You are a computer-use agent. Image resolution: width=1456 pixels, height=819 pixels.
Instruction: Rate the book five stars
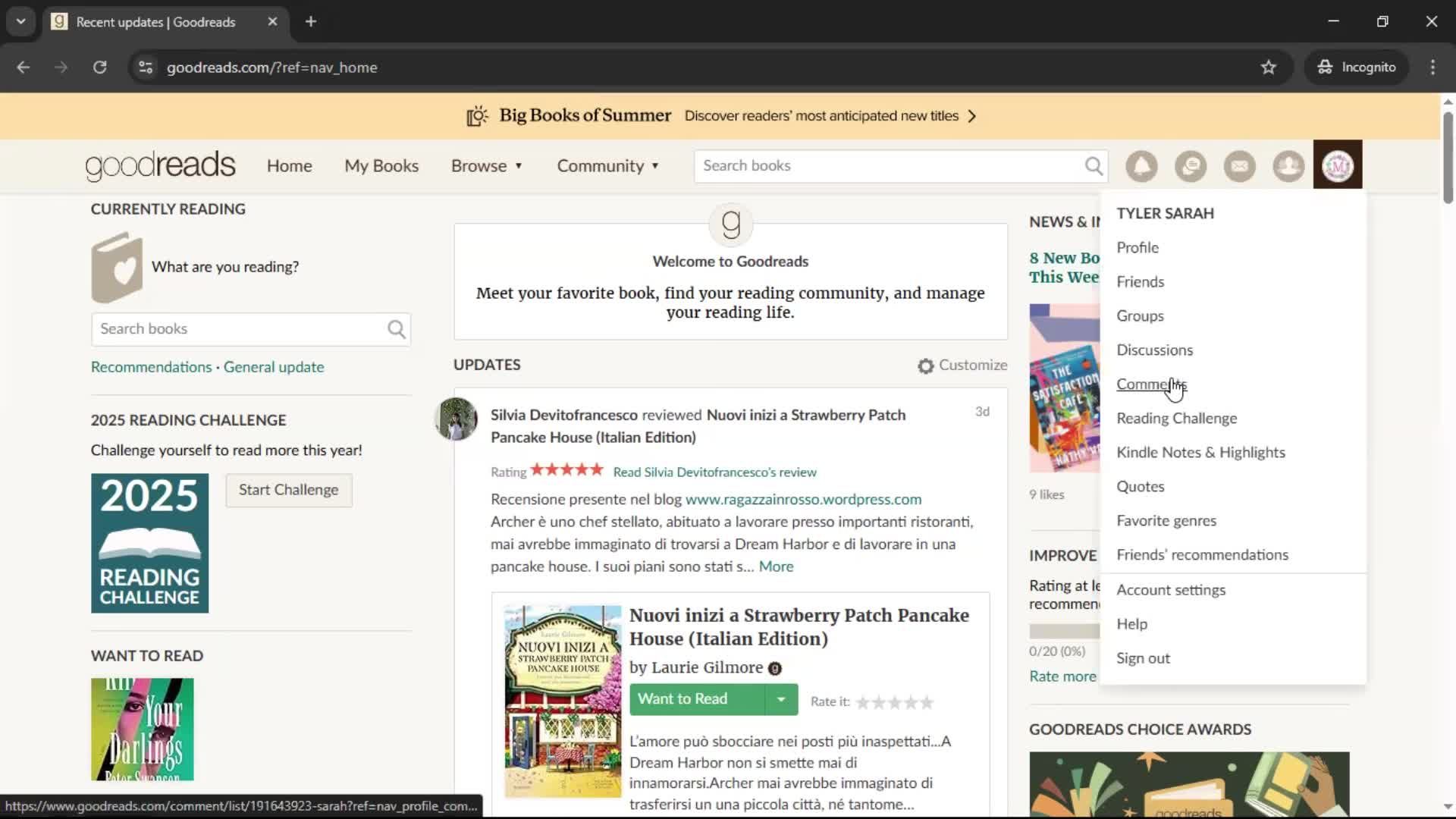(x=927, y=703)
